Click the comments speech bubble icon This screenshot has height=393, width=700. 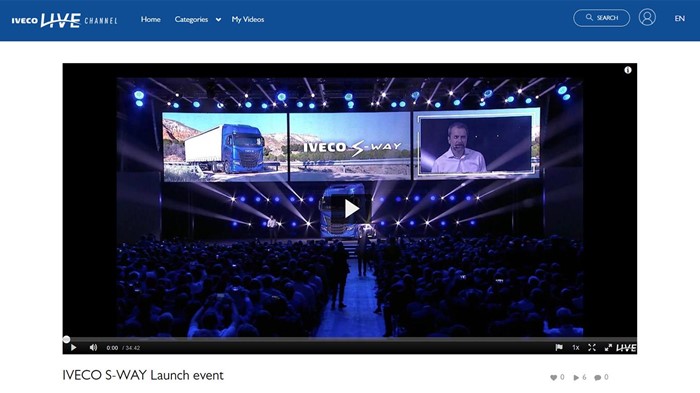(x=598, y=377)
